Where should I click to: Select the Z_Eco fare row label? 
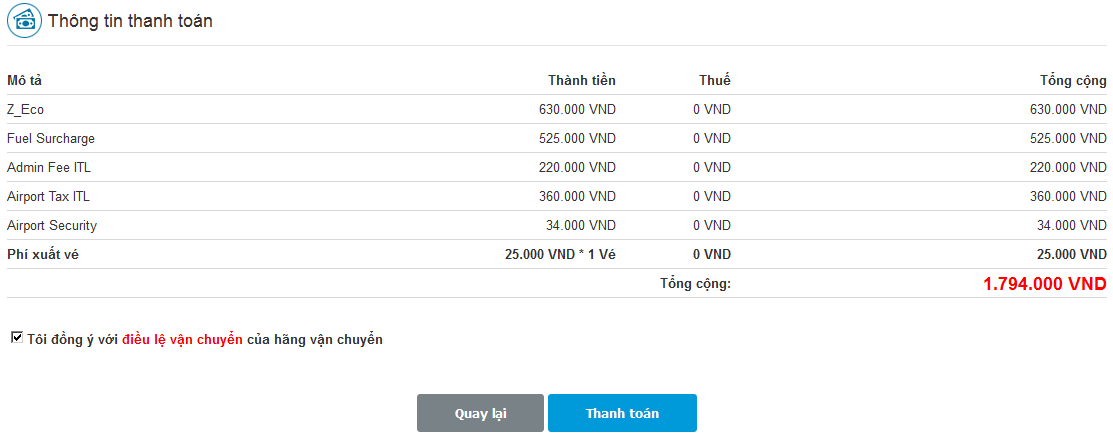pos(26,109)
